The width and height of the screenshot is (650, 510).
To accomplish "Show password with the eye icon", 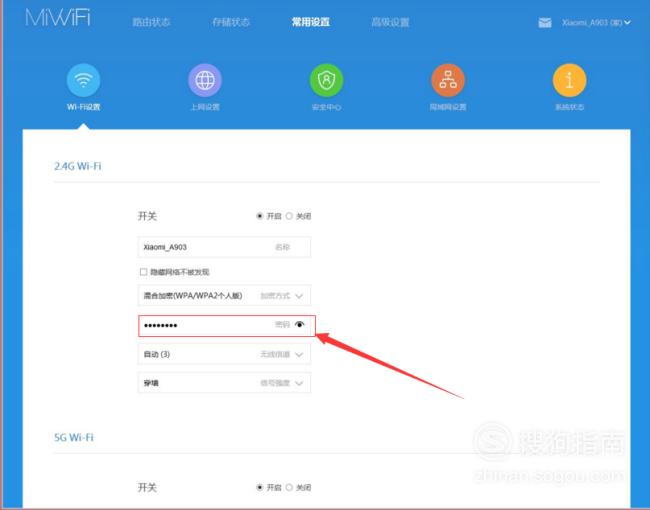I will coord(300,325).
